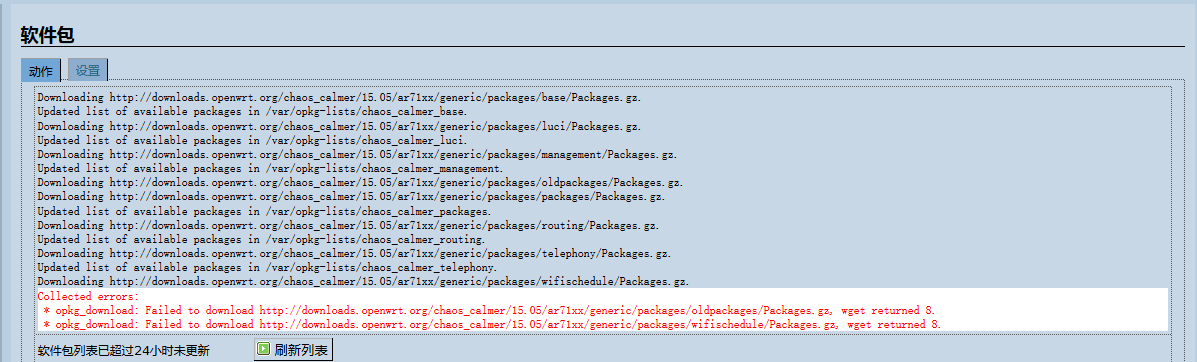Click the Downloading base/Packages.gz log line
The image size is (1197, 362).
click(340, 99)
